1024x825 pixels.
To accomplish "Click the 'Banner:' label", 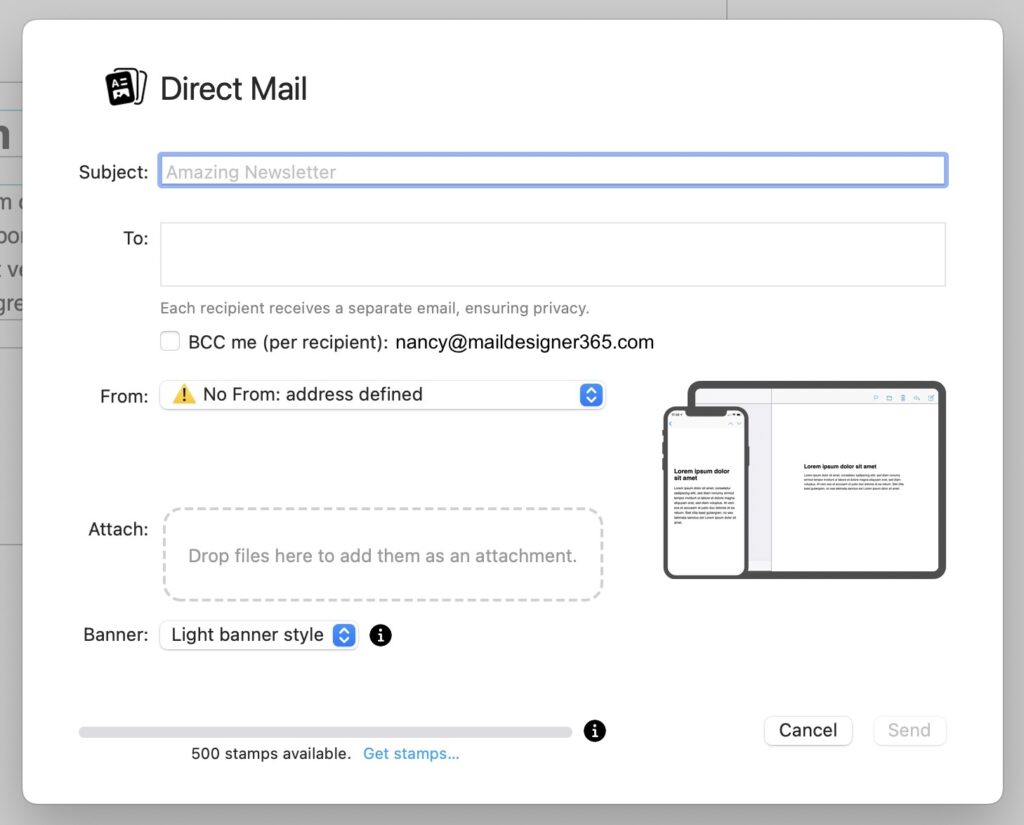I will 116,635.
